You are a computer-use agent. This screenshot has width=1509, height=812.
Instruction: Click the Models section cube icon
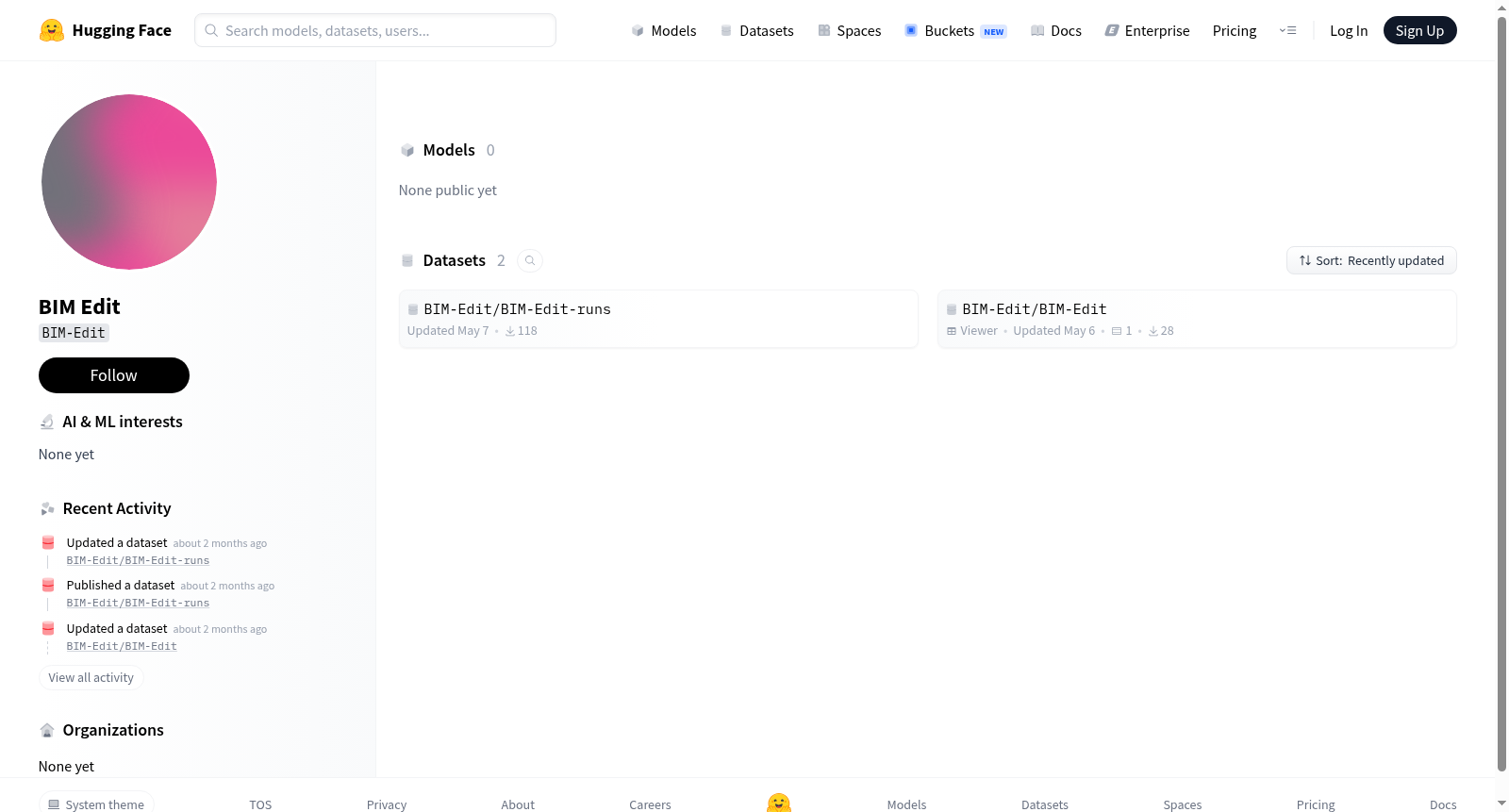407,151
